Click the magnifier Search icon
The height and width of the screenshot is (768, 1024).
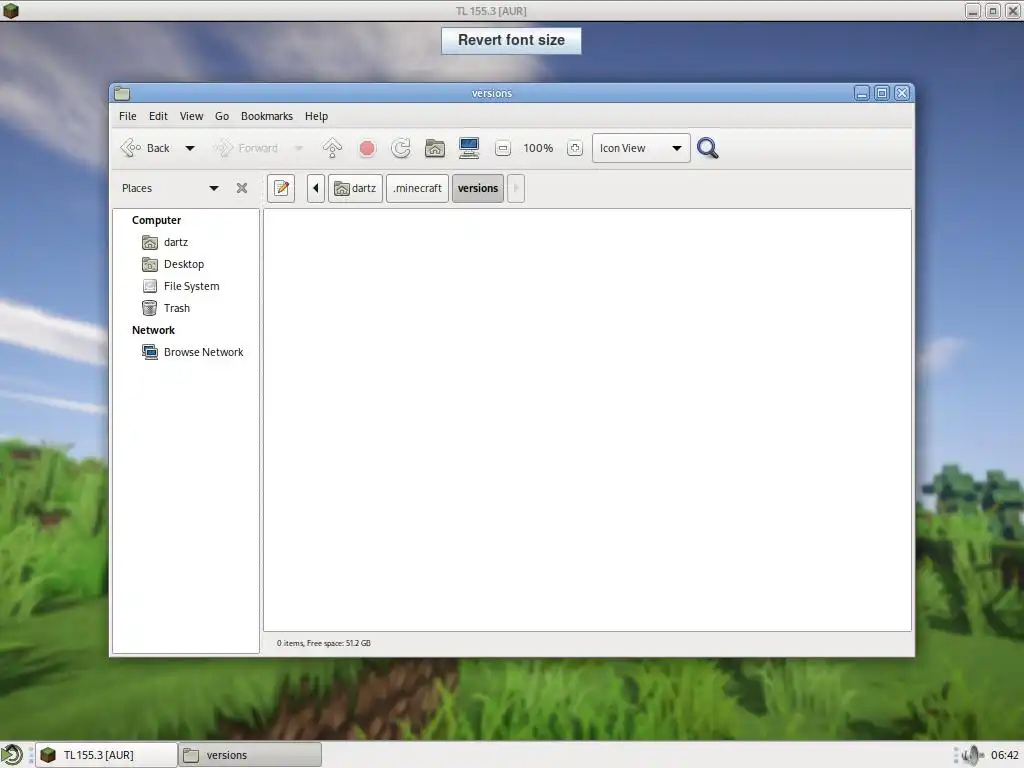[708, 148]
